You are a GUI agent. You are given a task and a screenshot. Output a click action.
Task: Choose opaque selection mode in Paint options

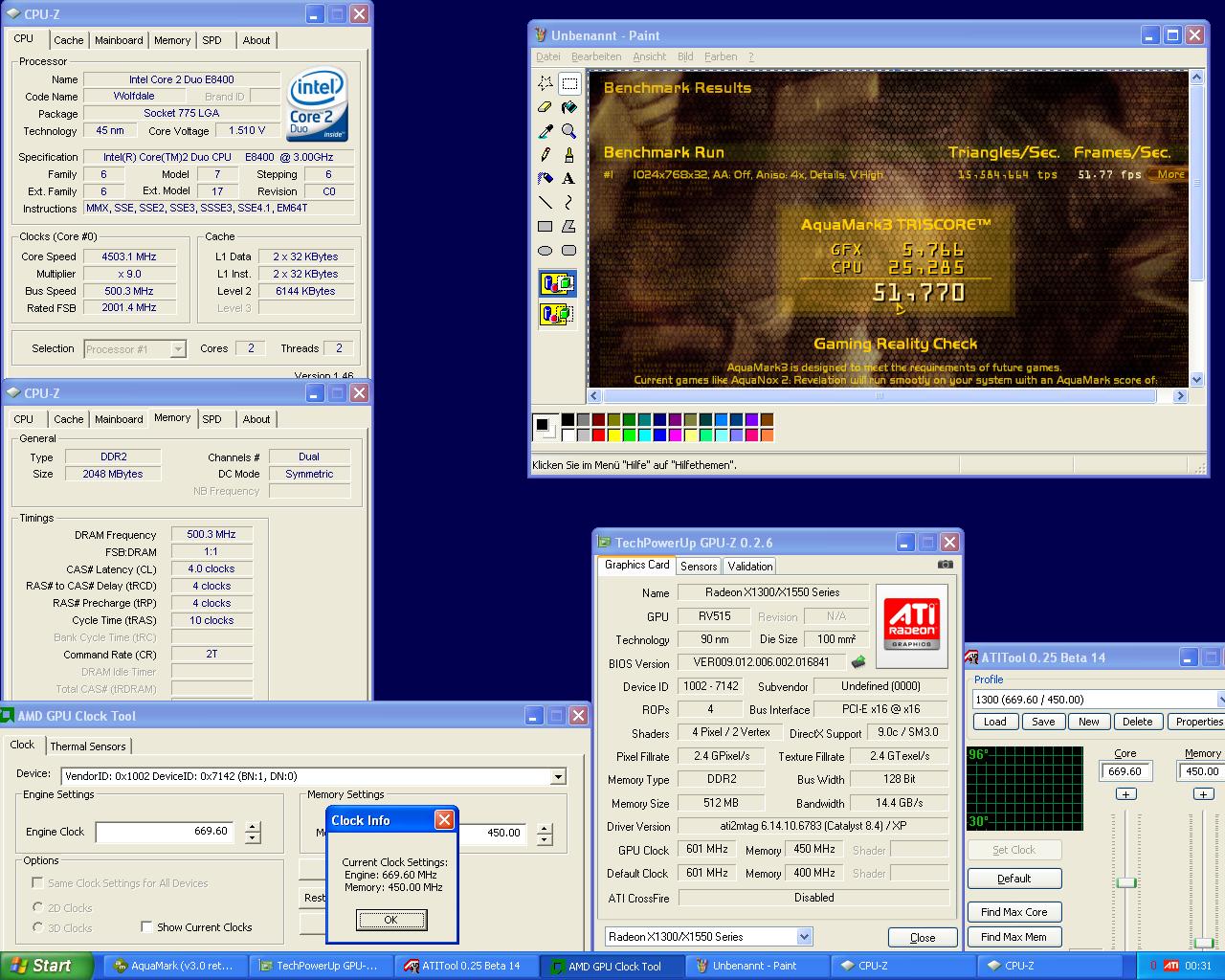point(557,284)
